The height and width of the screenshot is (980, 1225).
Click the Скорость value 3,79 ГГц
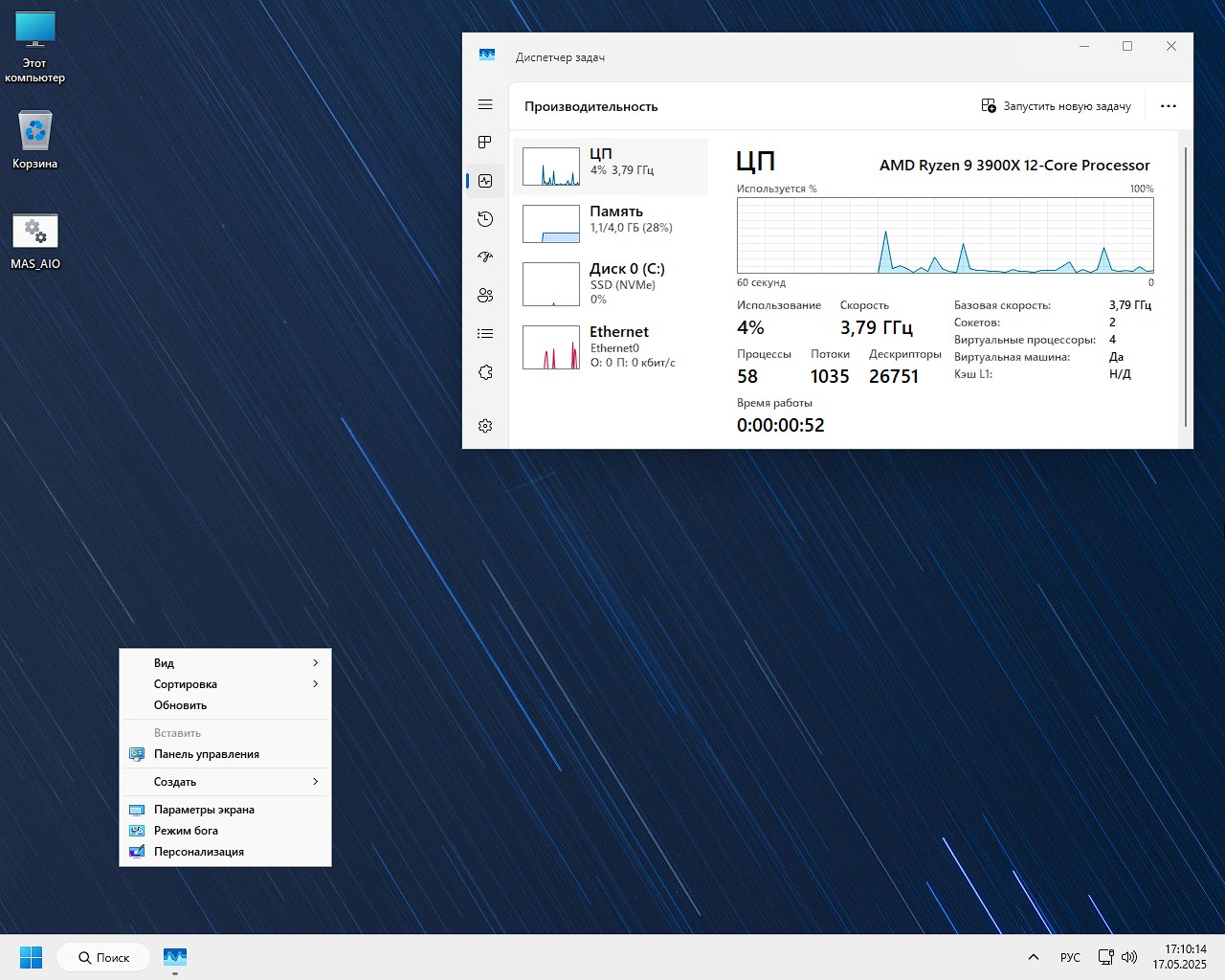click(x=877, y=328)
